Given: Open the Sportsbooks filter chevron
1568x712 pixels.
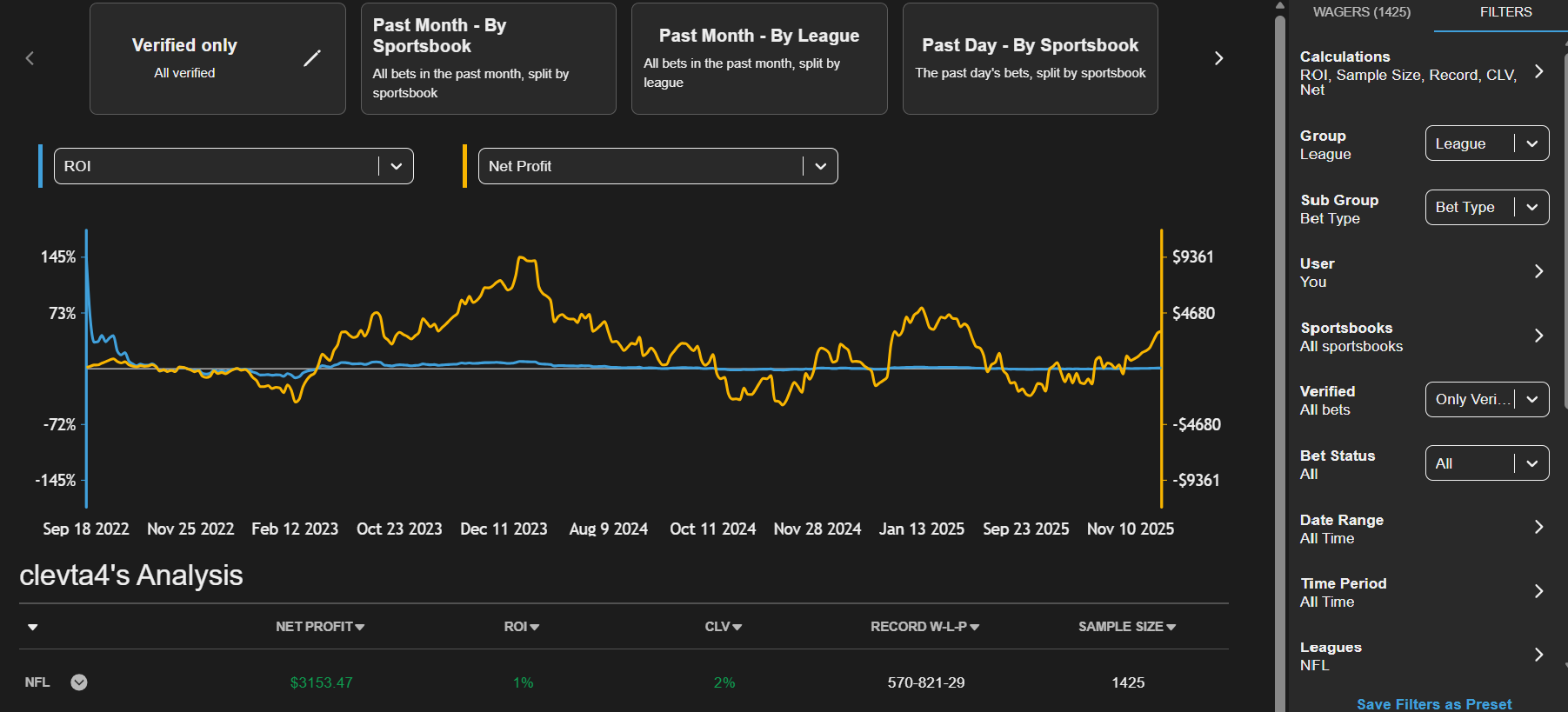Looking at the screenshot, I should coord(1538,336).
